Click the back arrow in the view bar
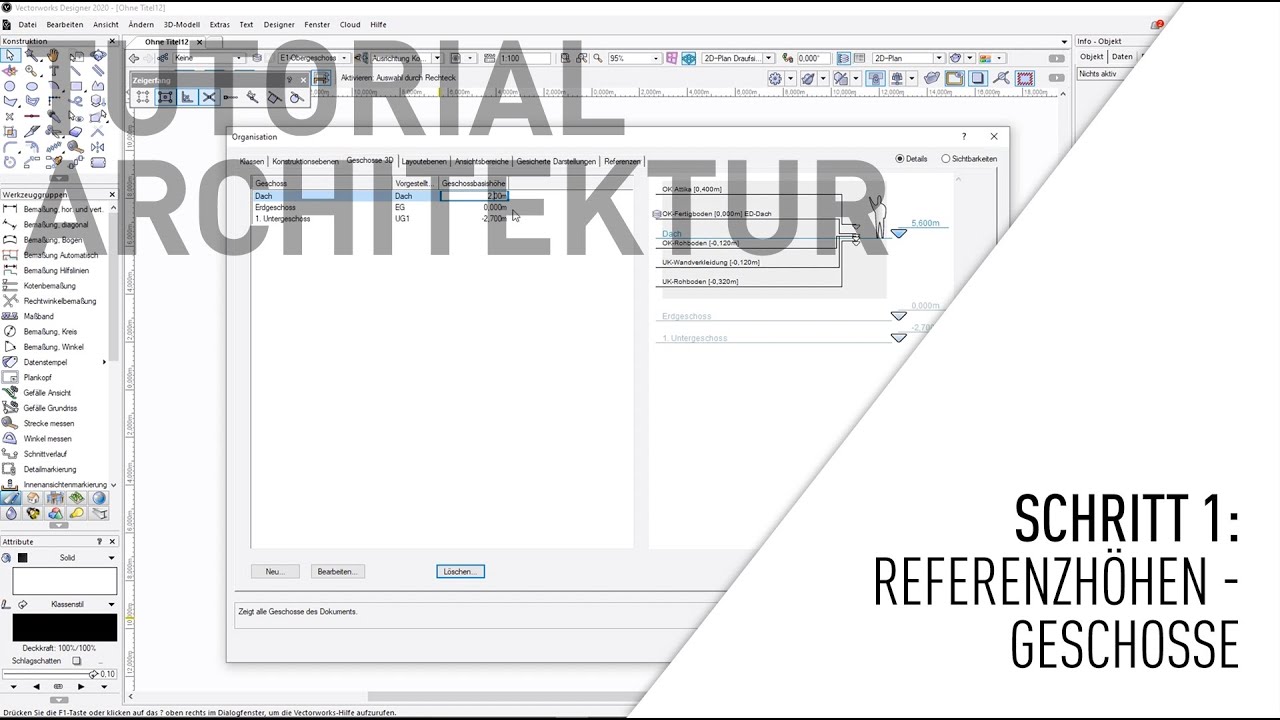The image size is (1280, 720). point(134,58)
